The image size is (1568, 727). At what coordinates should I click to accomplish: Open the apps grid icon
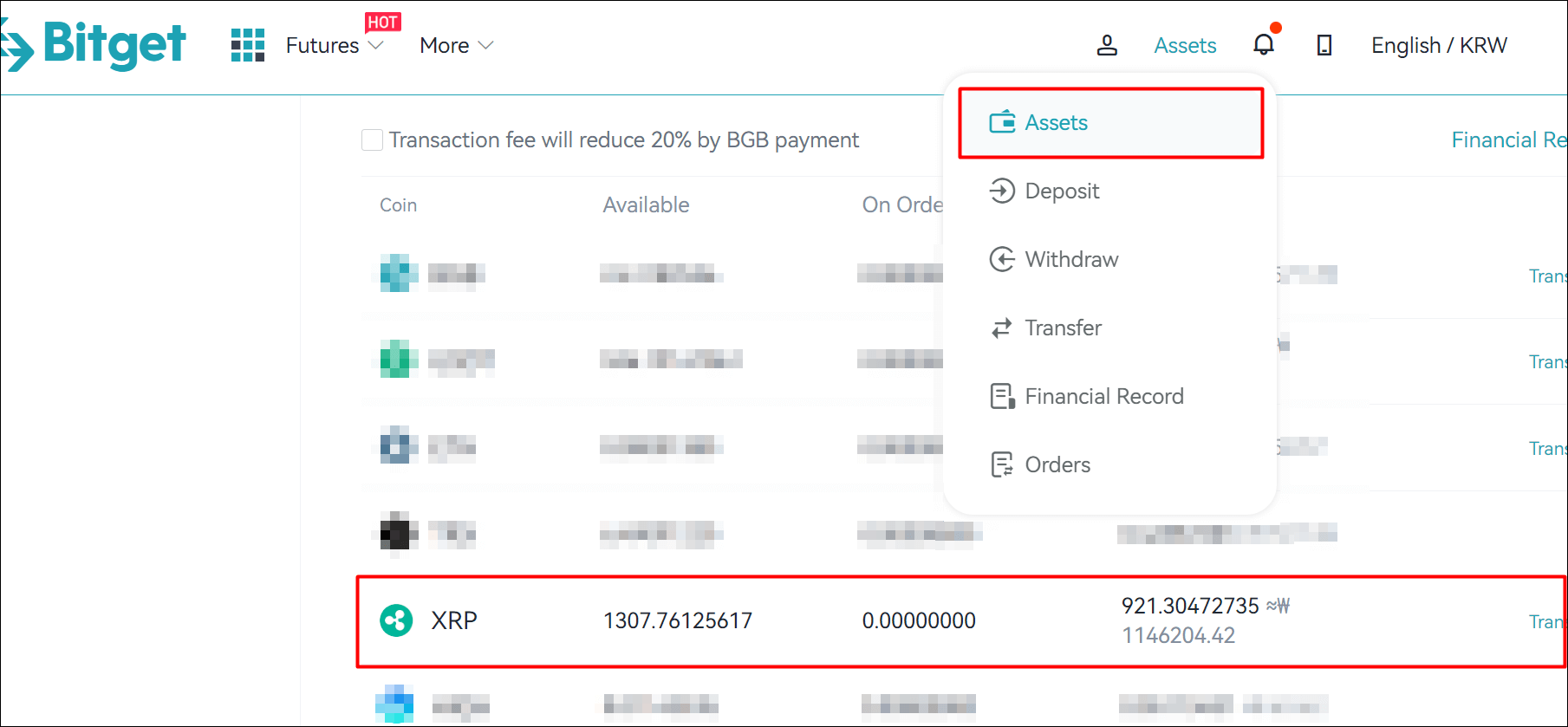point(248,45)
